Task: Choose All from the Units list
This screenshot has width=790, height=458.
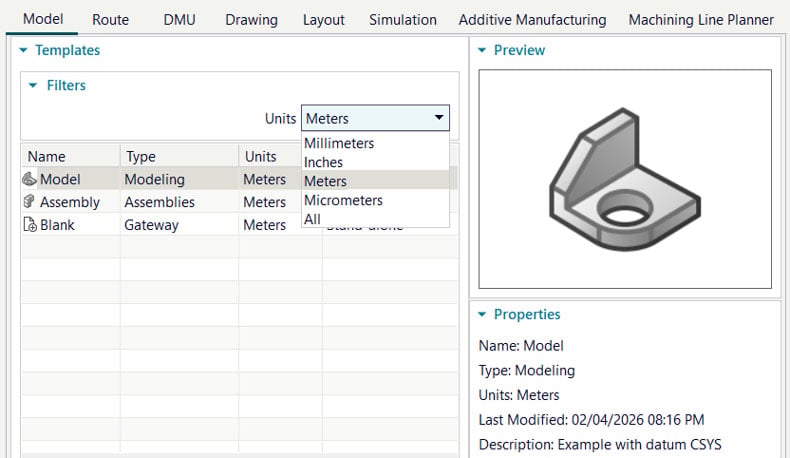Action: (x=375, y=219)
